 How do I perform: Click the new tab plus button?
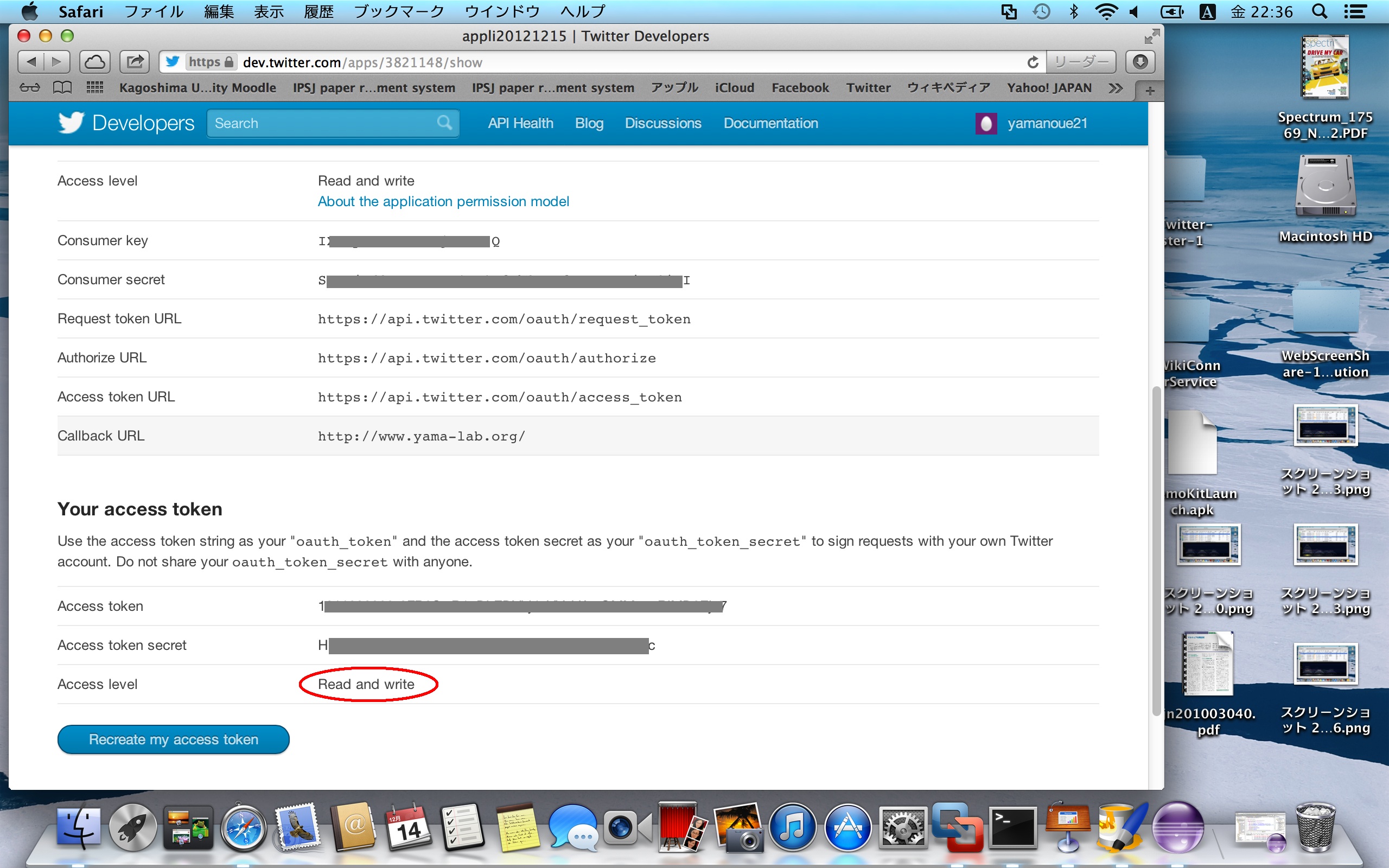pyautogui.click(x=1150, y=90)
